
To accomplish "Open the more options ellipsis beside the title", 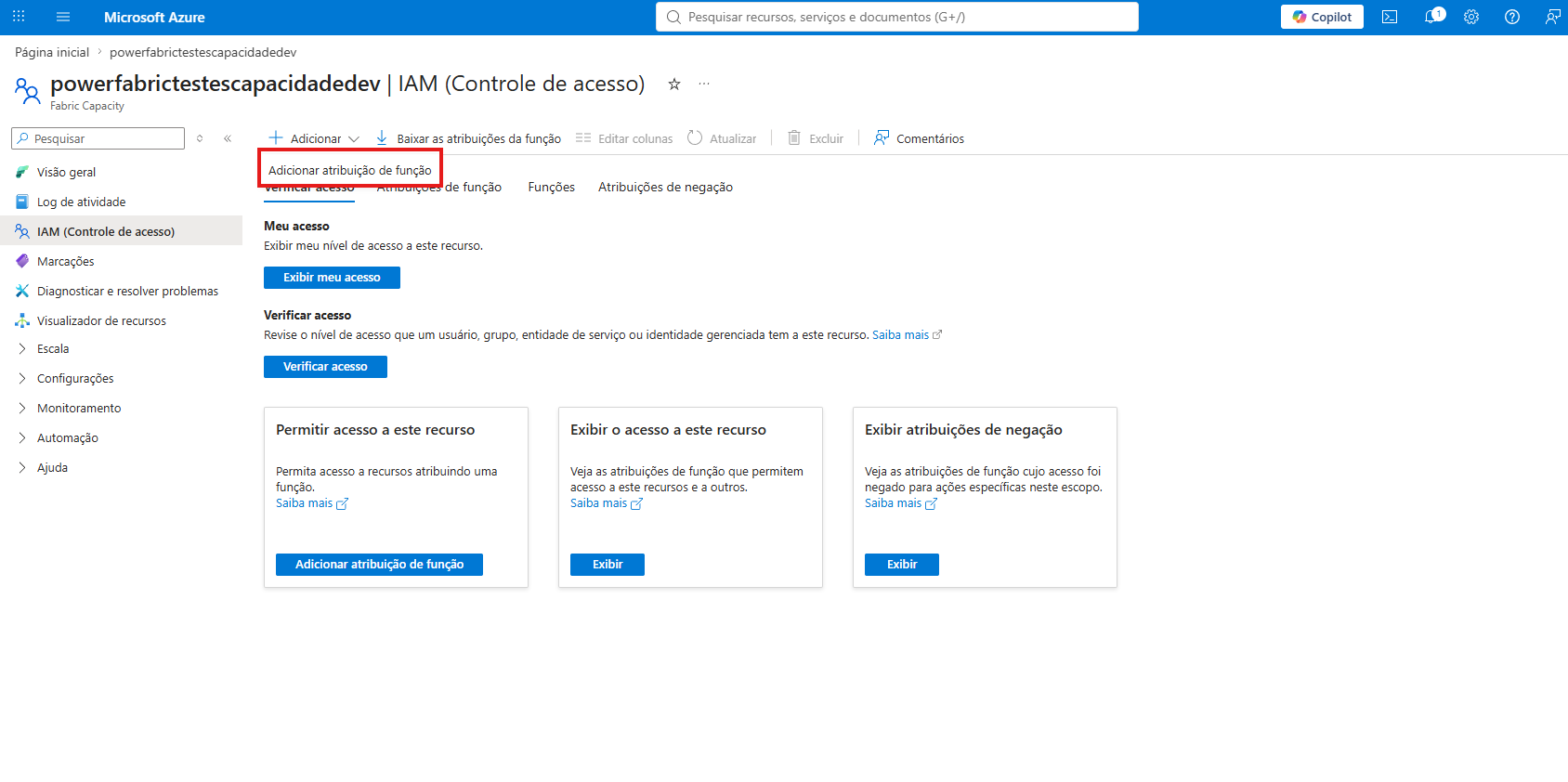I will tap(704, 85).
